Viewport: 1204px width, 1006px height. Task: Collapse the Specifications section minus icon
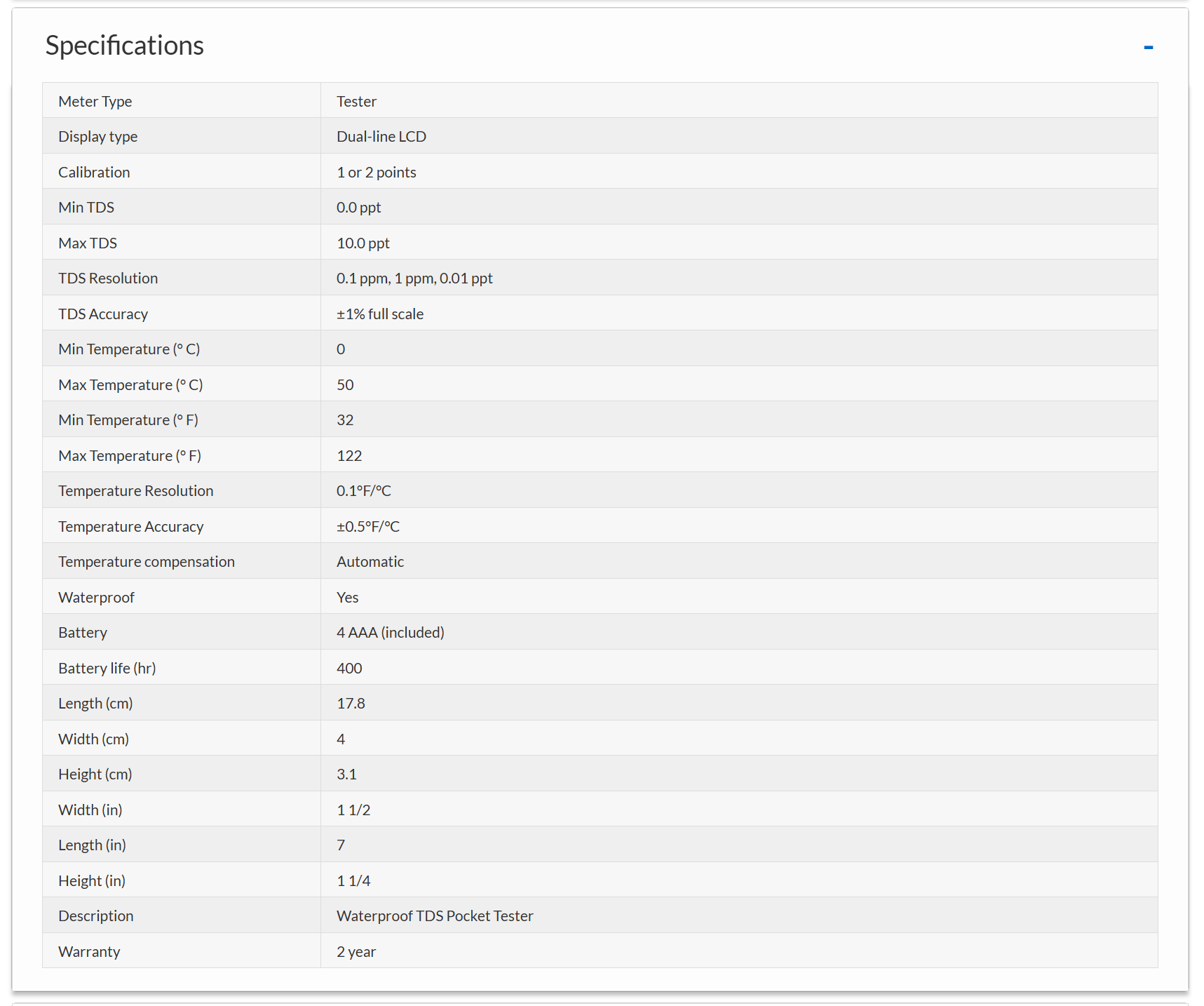[1148, 47]
